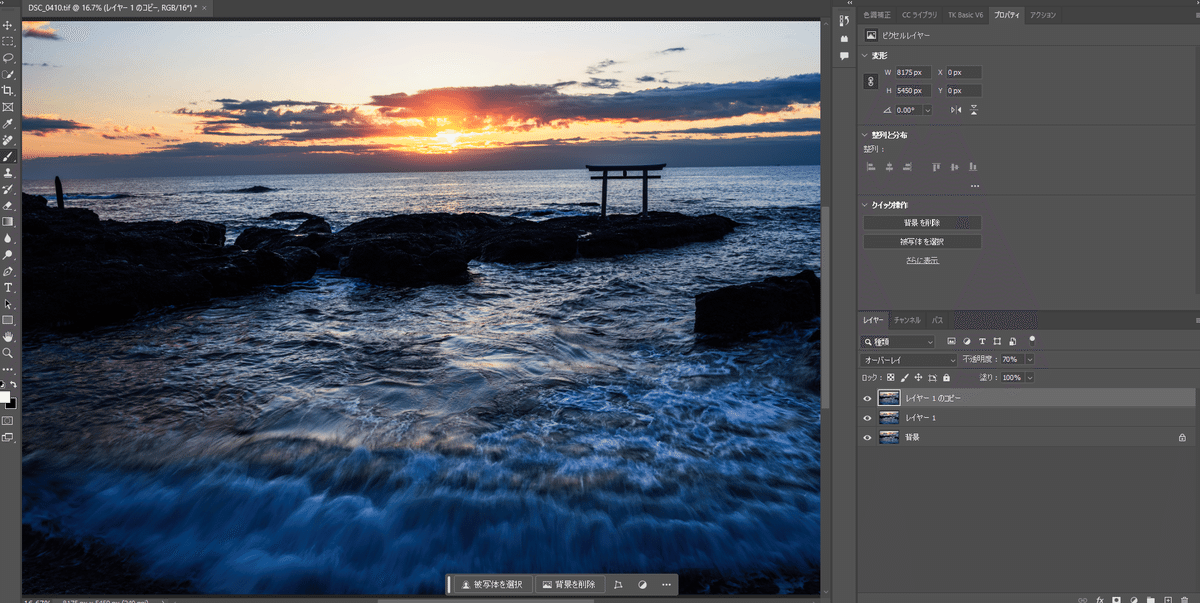This screenshot has width=1200, height=603.
Task: Switch to the チャンネル tab
Action: click(x=907, y=320)
